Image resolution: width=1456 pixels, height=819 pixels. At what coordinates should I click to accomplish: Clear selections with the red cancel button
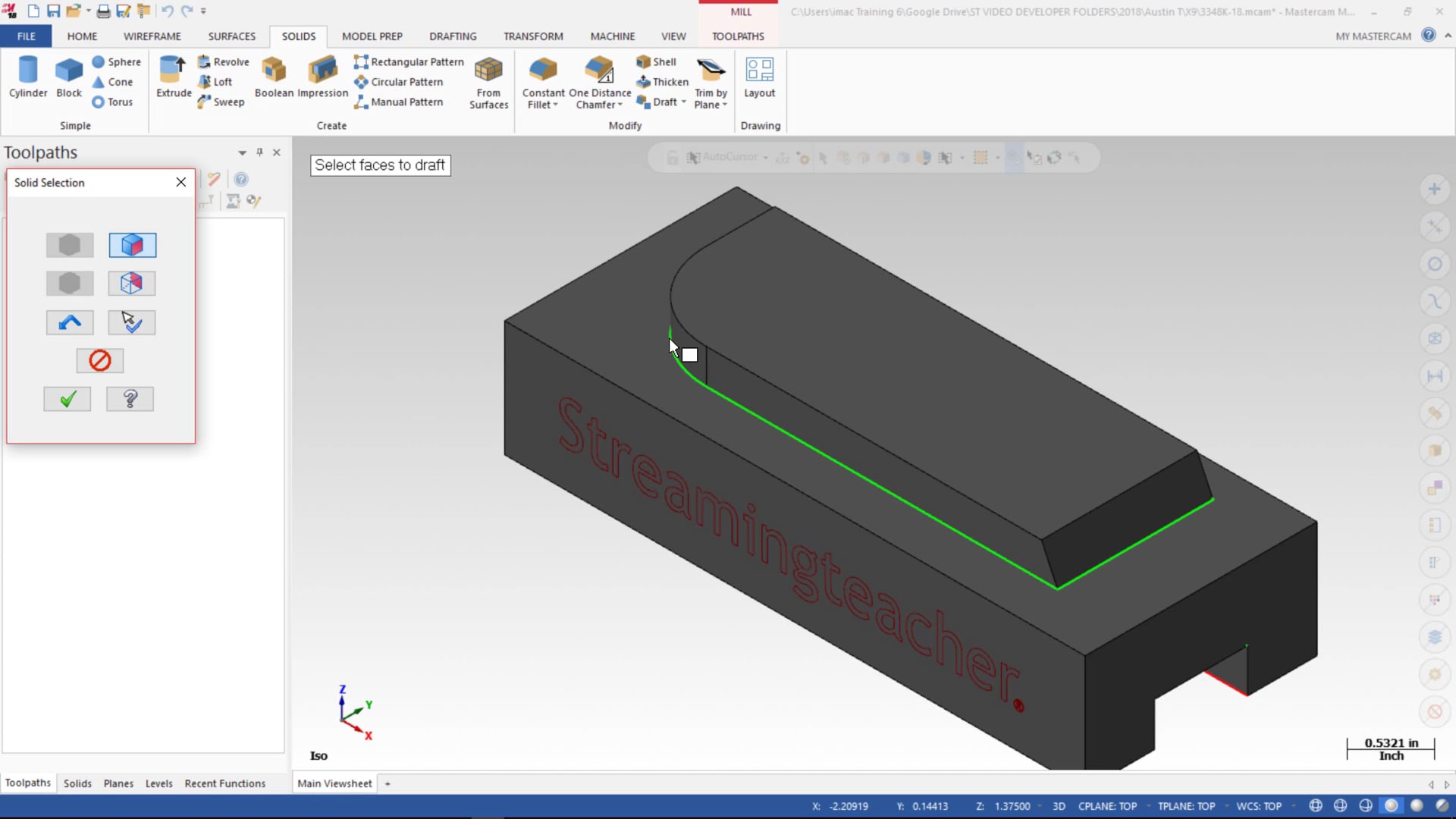tap(100, 360)
